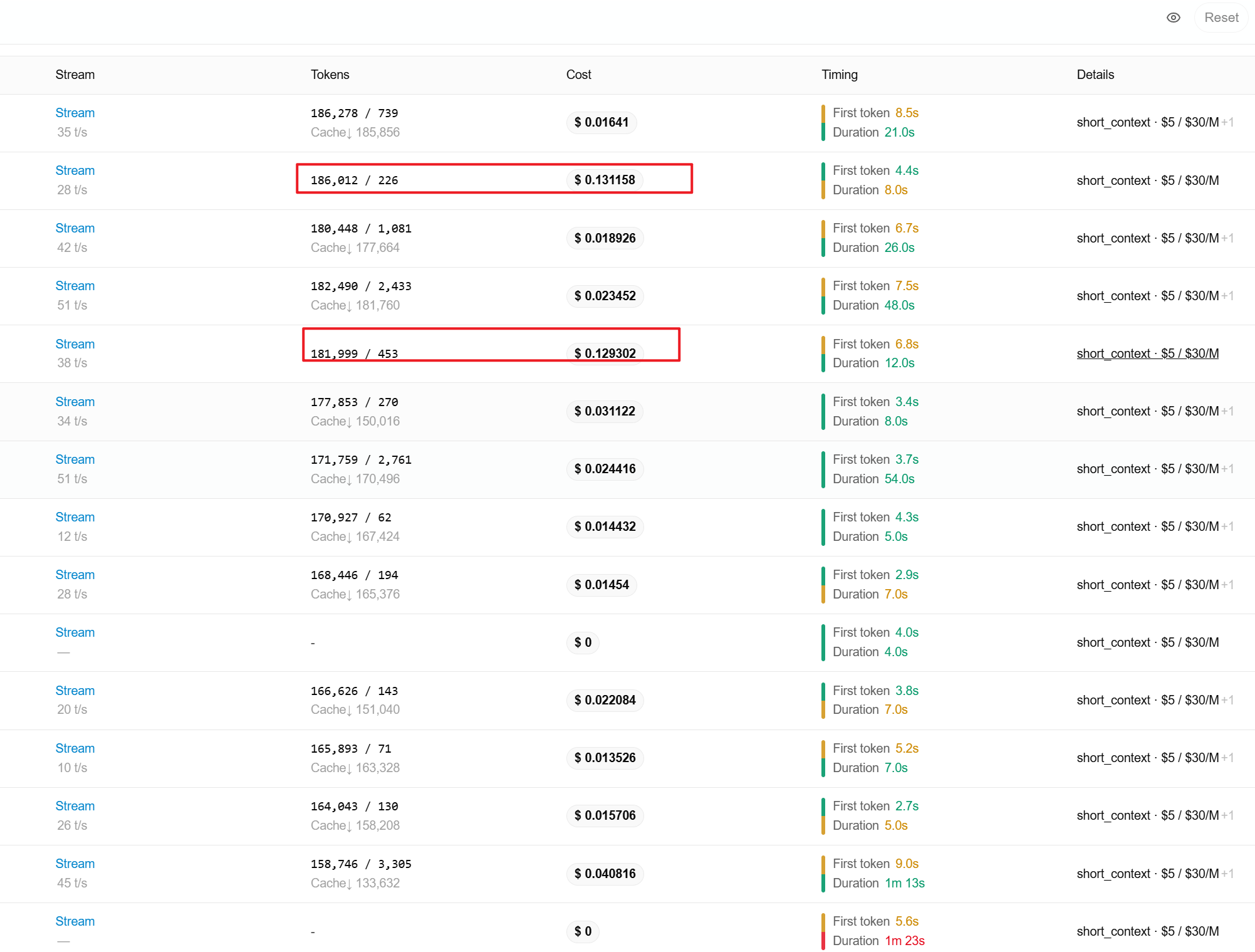The height and width of the screenshot is (952, 1255).
Task: Click token count 171,759 / 2,761
Action: [362, 460]
